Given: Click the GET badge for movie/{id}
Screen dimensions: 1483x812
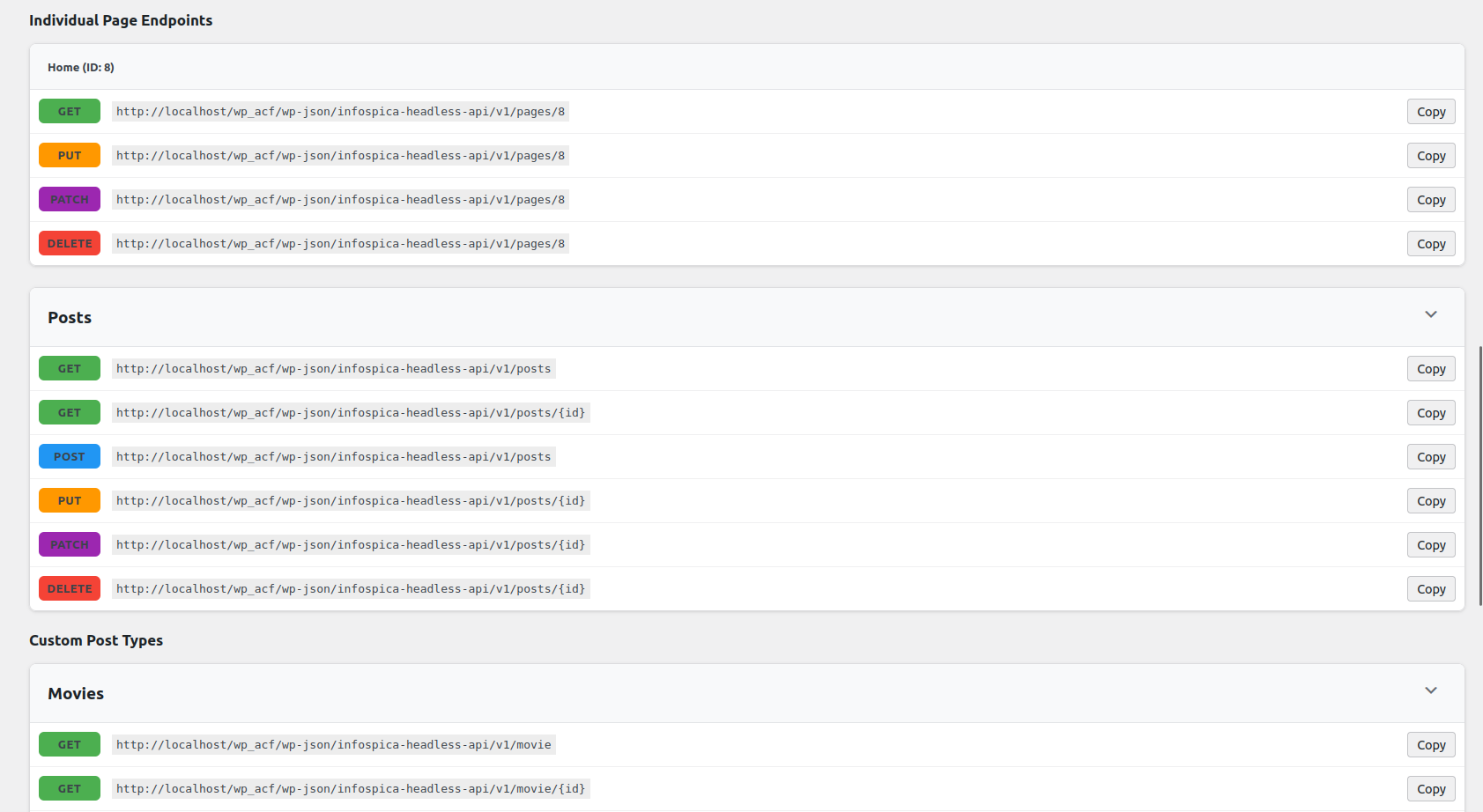Looking at the screenshot, I should click(x=69, y=788).
